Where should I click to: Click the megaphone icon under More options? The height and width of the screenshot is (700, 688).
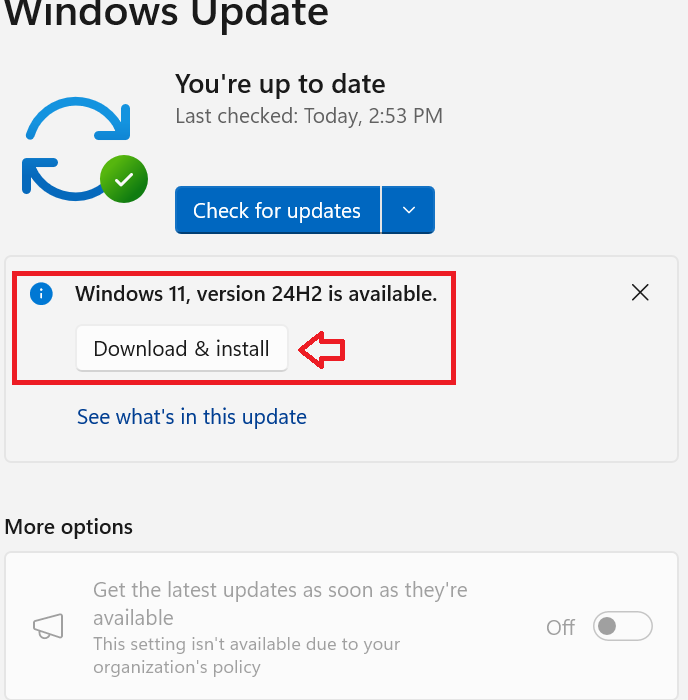tap(48, 627)
